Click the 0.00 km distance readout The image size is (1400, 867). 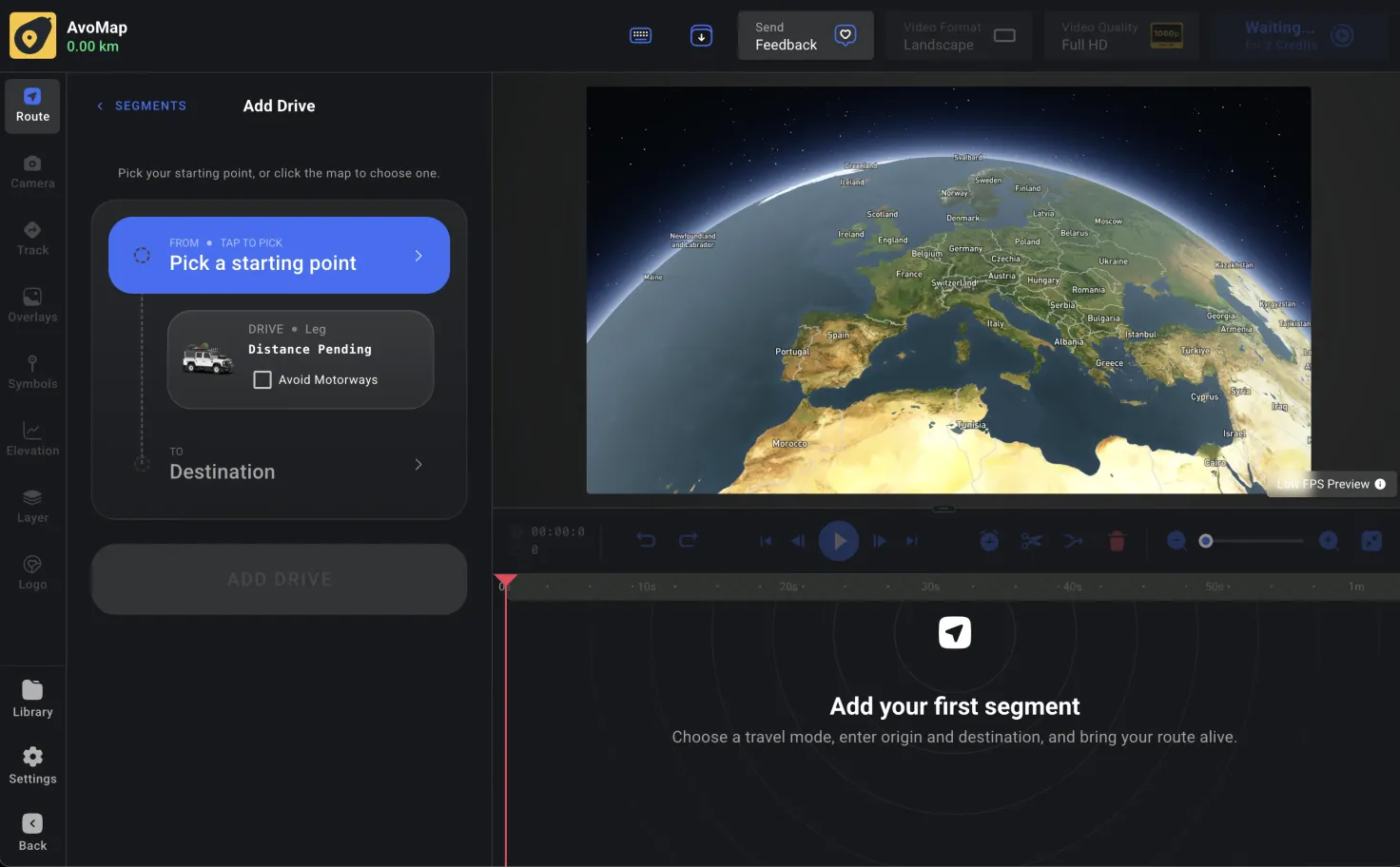click(x=92, y=47)
